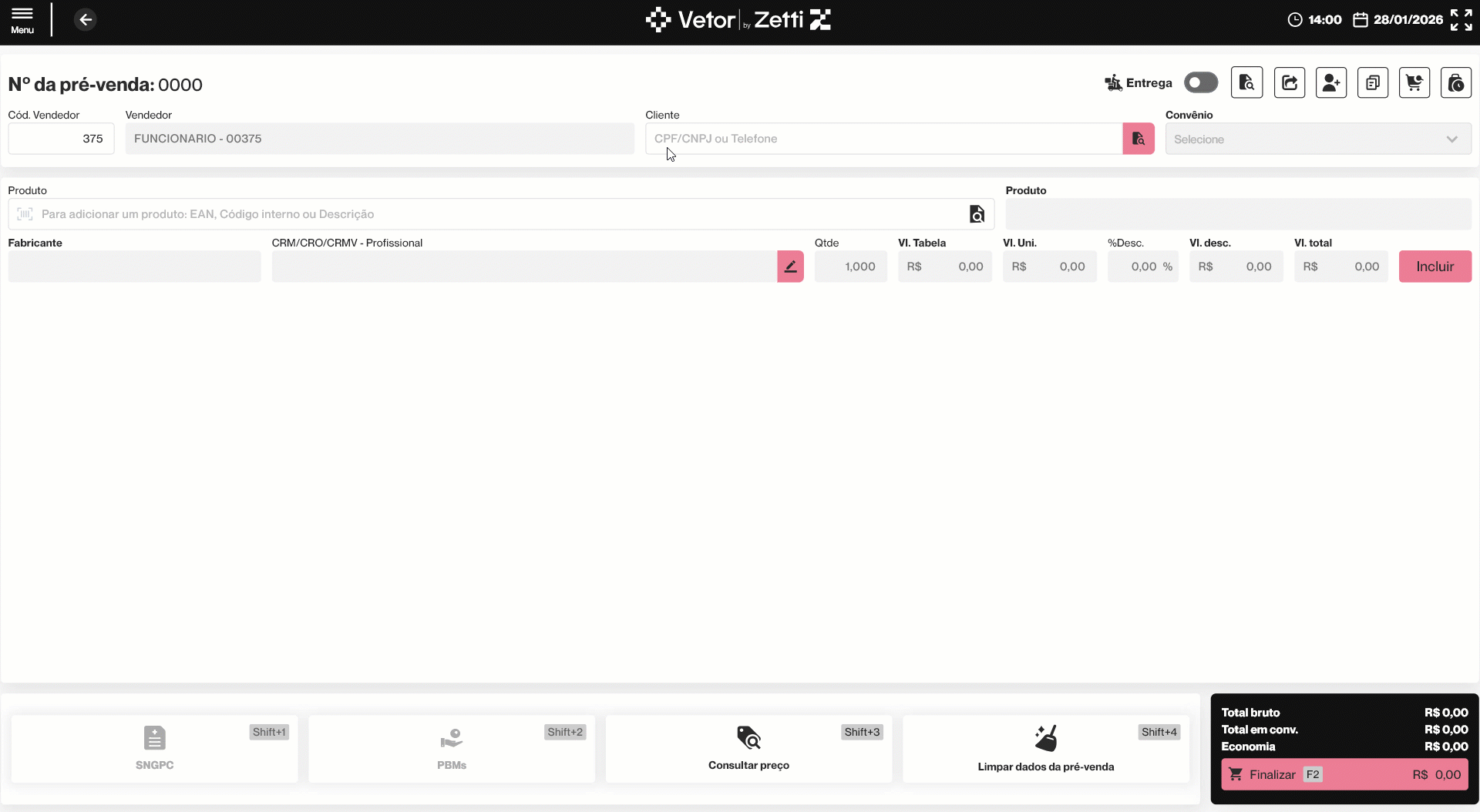Open Consultar preço
1480x812 pixels.
pos(748,749)
